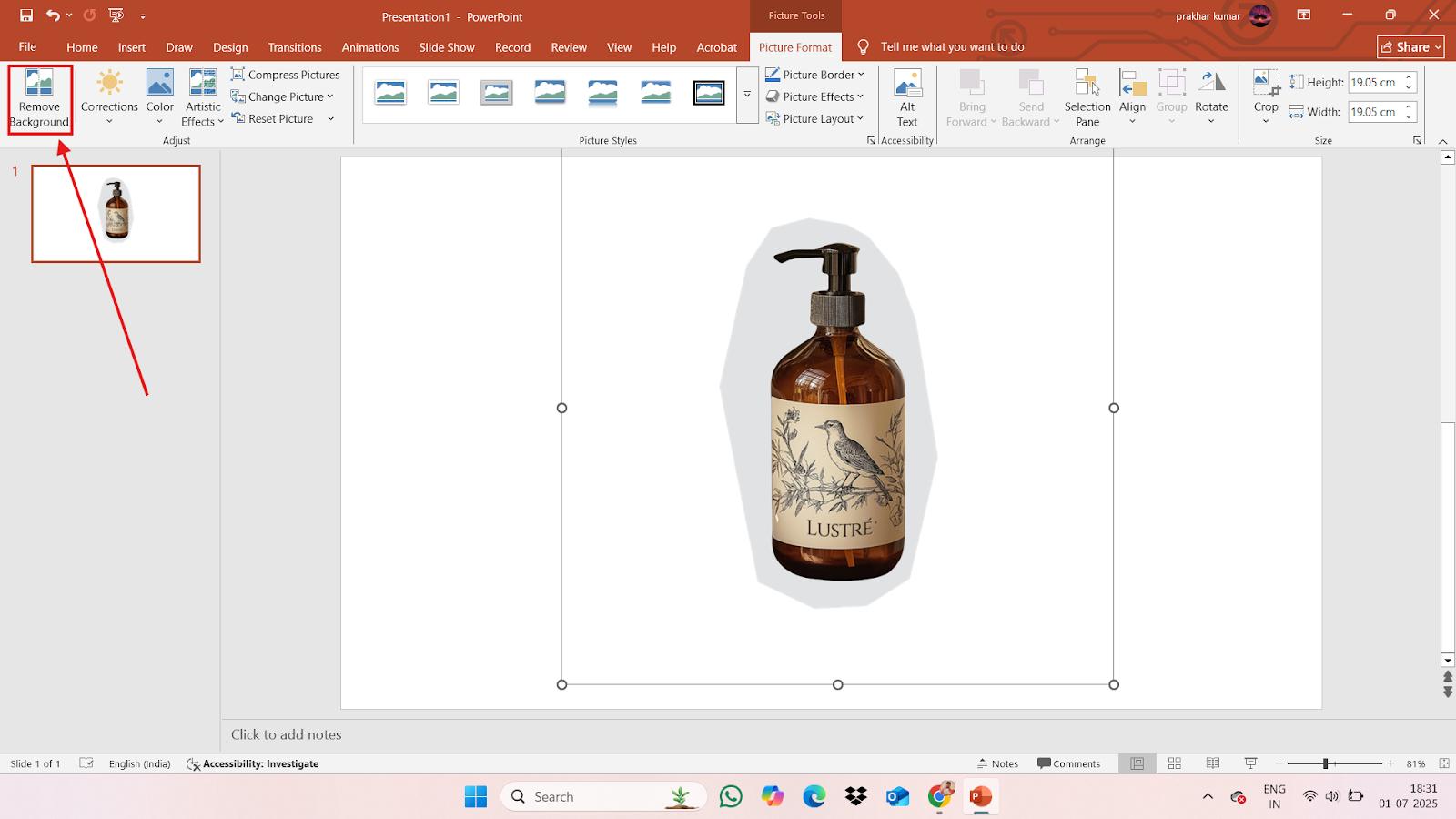Open the Color adjustment gallery
The image size is (1456, 819).
160,98
